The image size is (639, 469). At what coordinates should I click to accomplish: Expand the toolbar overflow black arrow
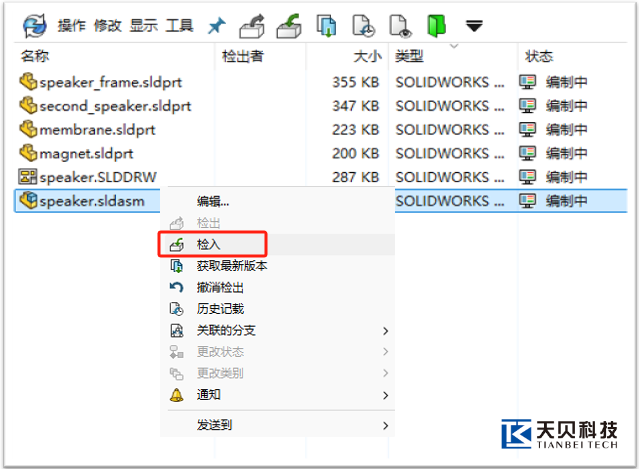(474, 26)
